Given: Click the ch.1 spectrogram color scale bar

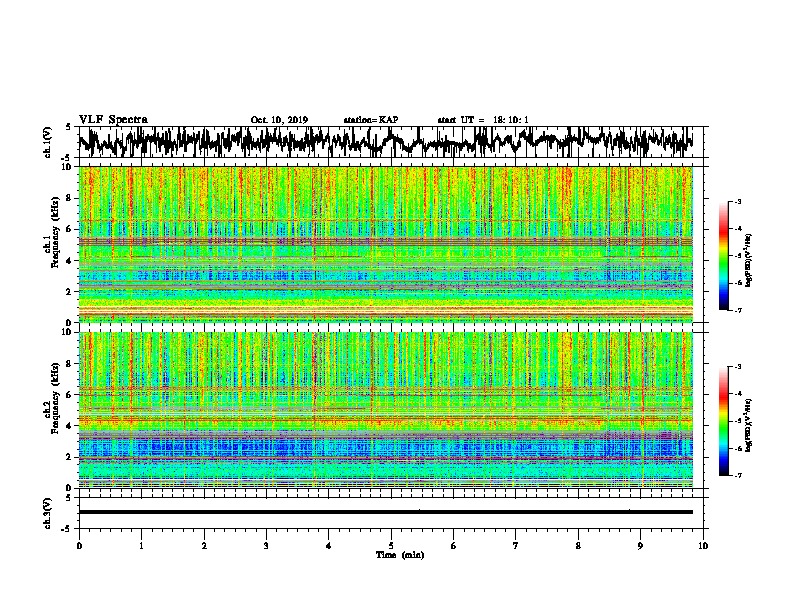Looking at the screenshot, I should (x=723, y=256).
